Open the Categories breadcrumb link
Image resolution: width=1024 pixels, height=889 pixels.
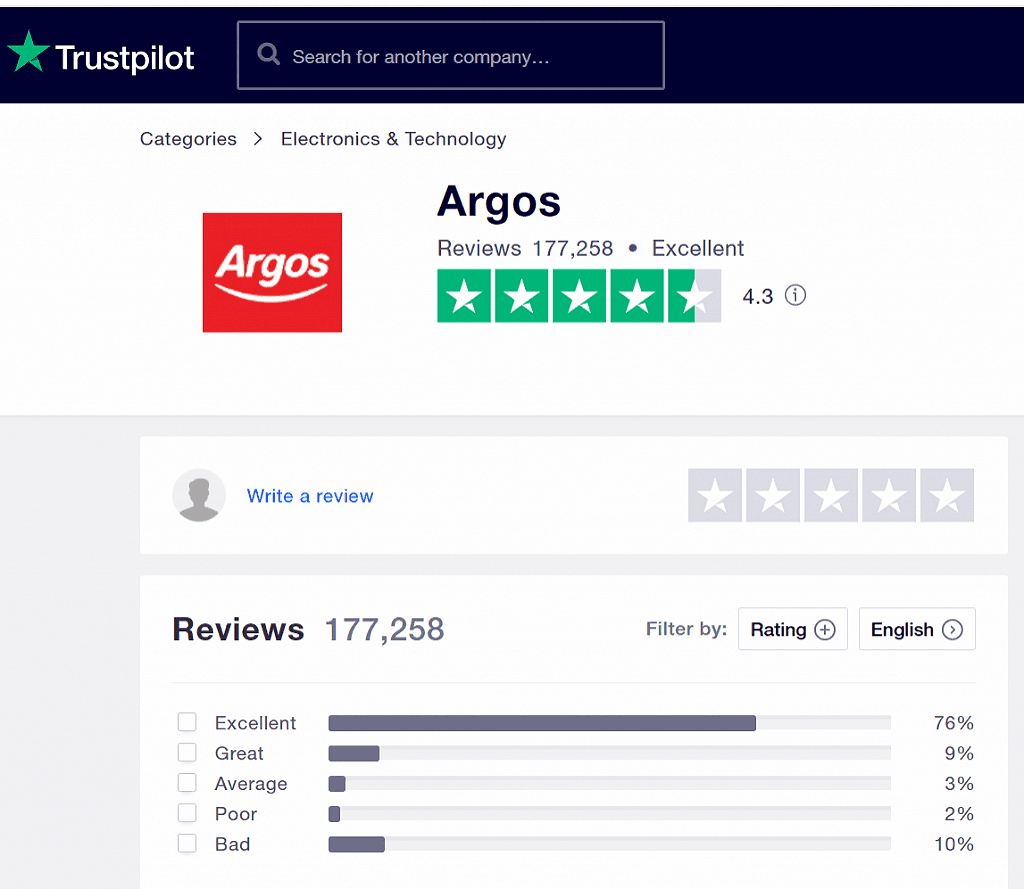coord(188,138)
